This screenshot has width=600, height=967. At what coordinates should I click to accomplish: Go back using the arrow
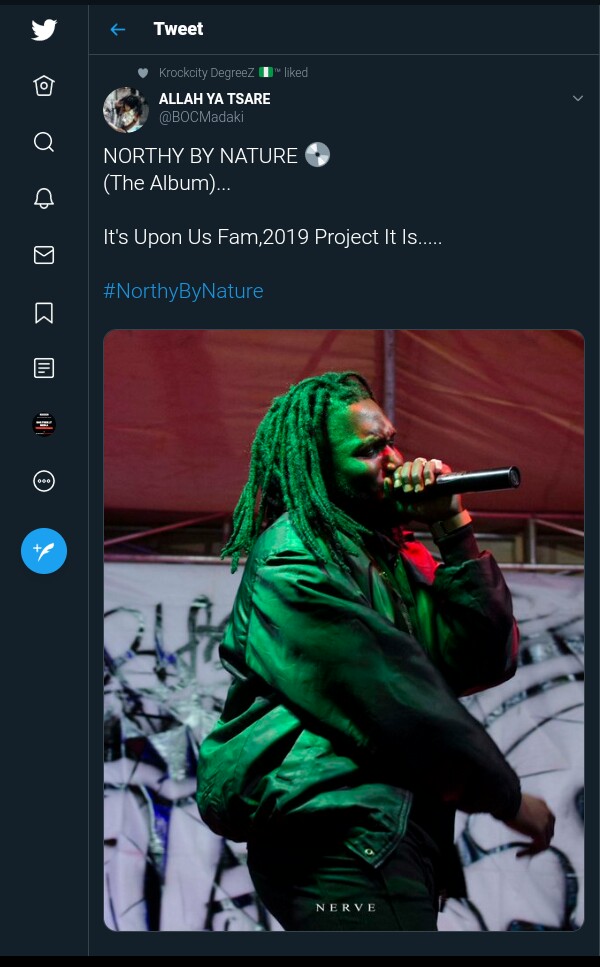pyautogui.click(x=117, y=29)
